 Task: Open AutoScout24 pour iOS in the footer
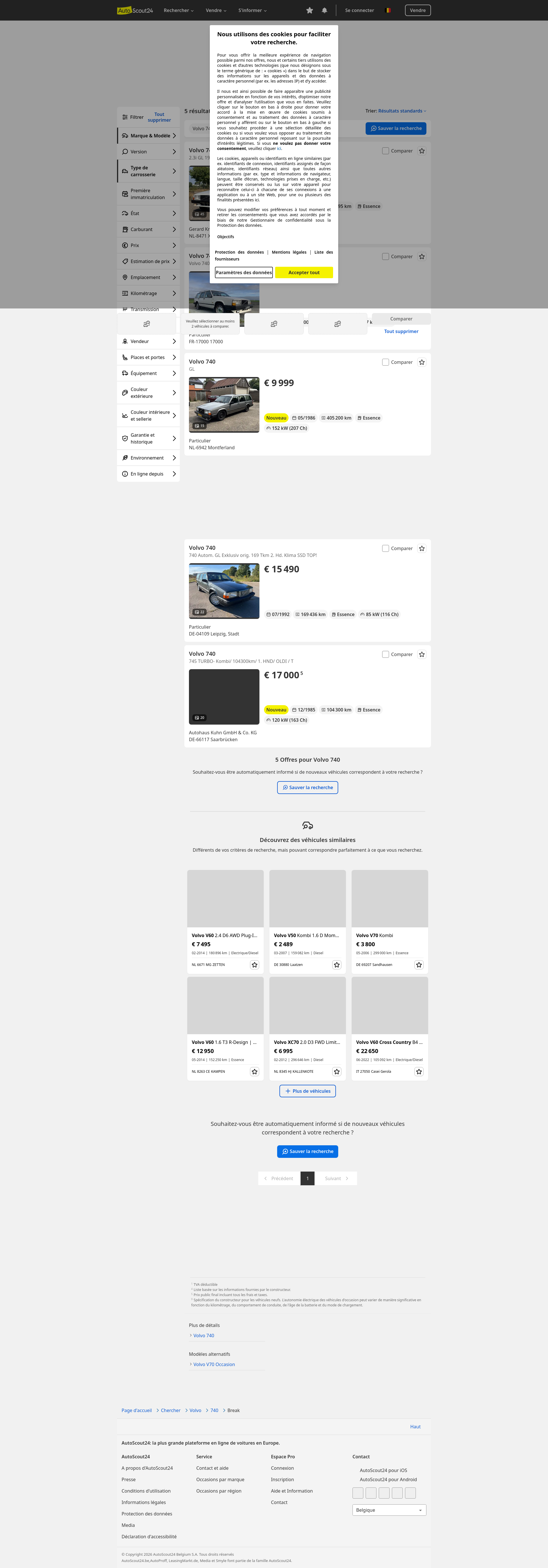click(x=383, y=1470)
